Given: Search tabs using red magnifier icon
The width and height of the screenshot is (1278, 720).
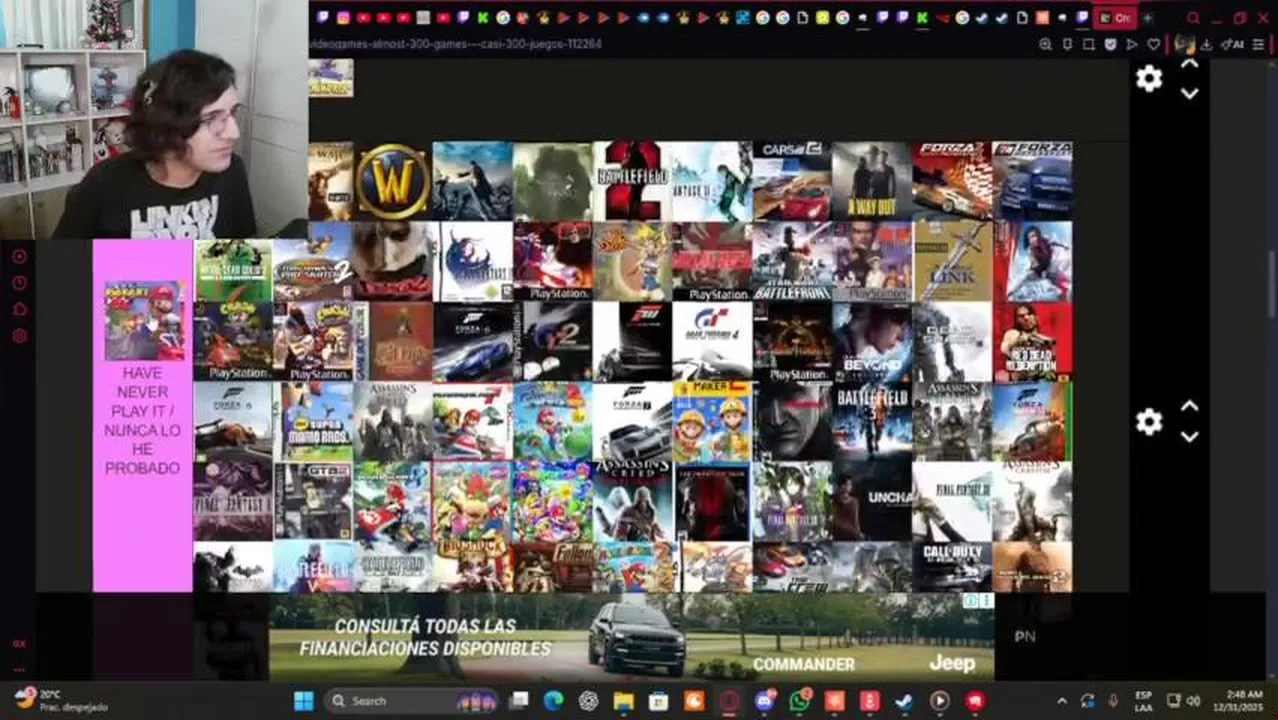Looking at the screenshot, I should coord(1193,18).
